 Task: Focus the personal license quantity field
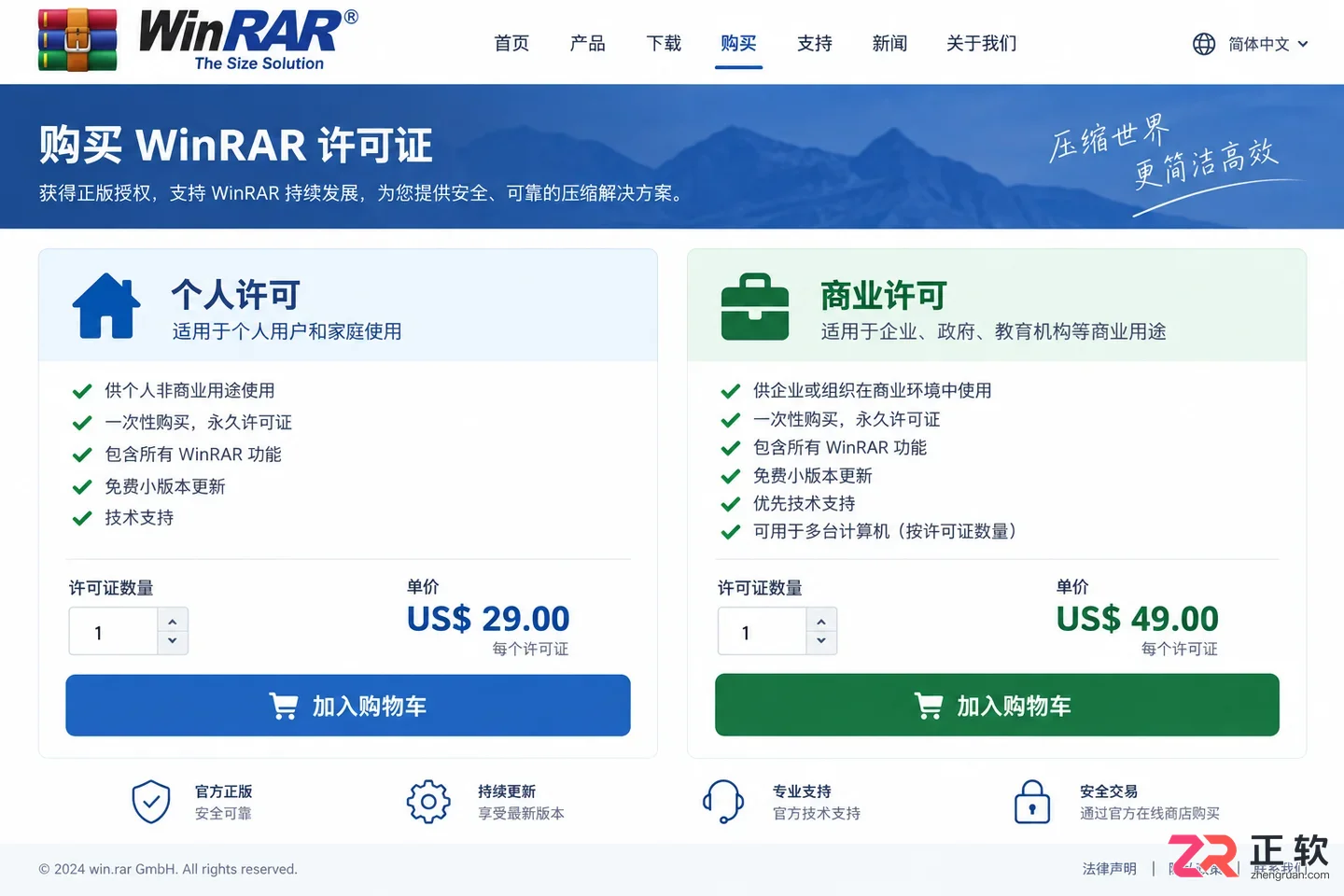pos(114,632)
